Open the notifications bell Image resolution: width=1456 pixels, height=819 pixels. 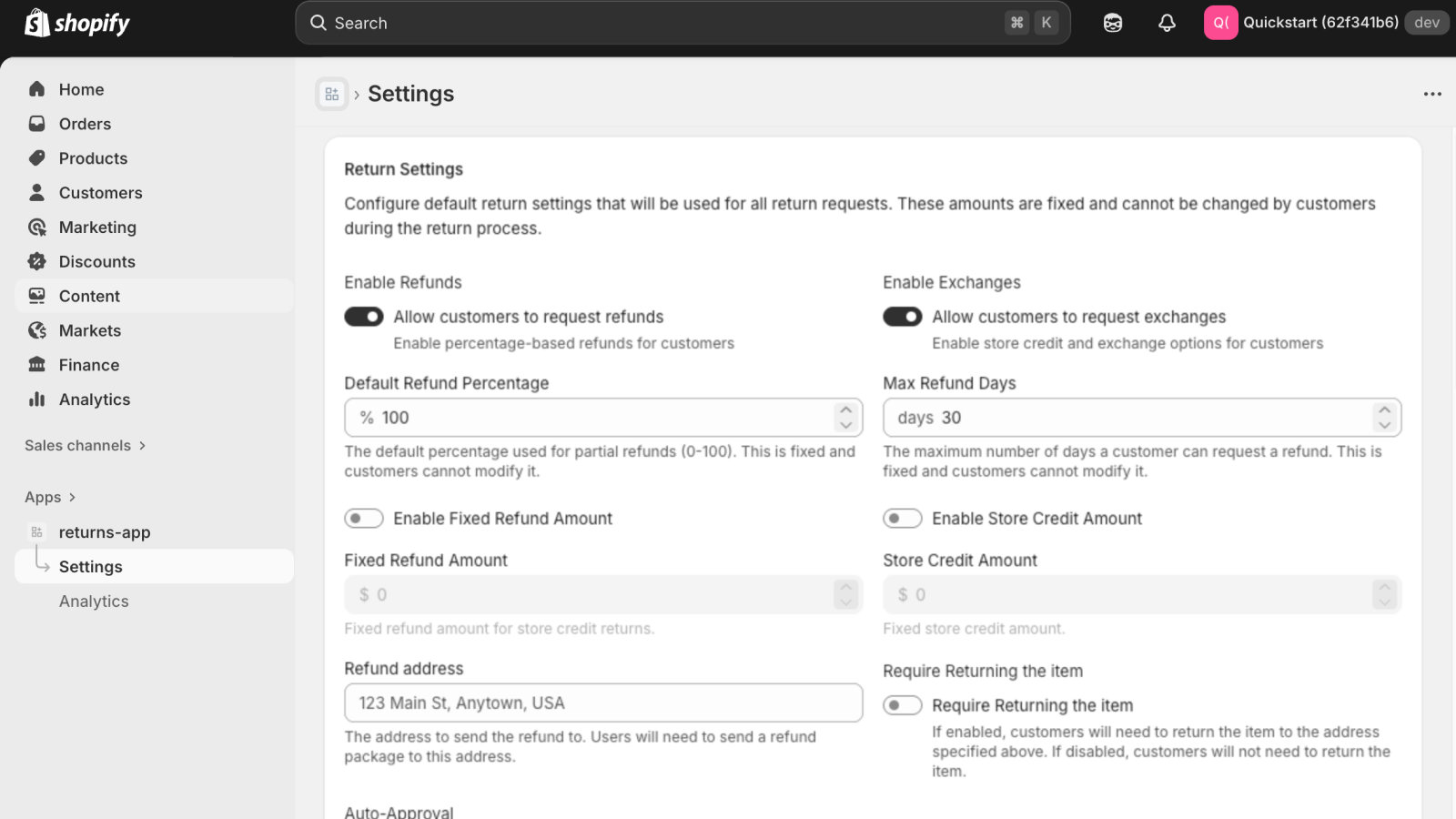pos(1167,23)
